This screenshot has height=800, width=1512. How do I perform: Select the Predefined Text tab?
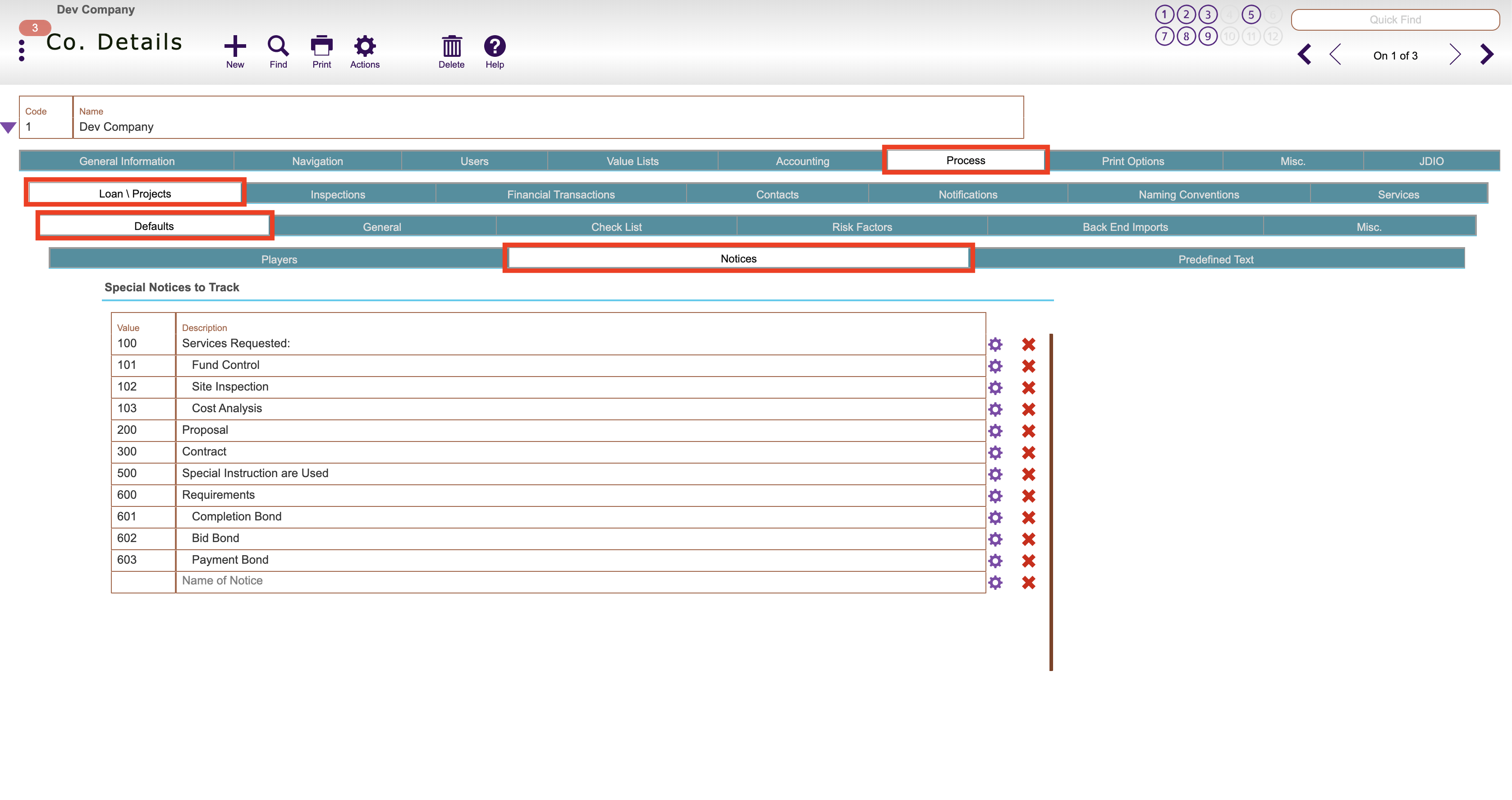tap(1216, 258)
